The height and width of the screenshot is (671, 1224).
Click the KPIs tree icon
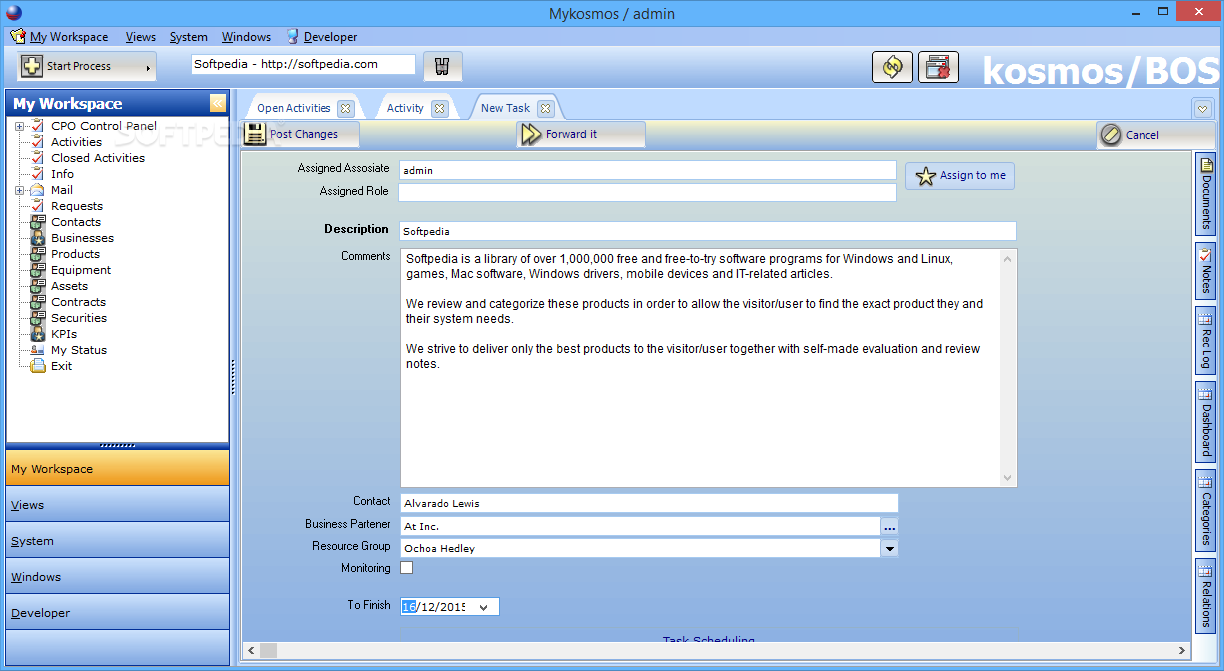point(37,334)
